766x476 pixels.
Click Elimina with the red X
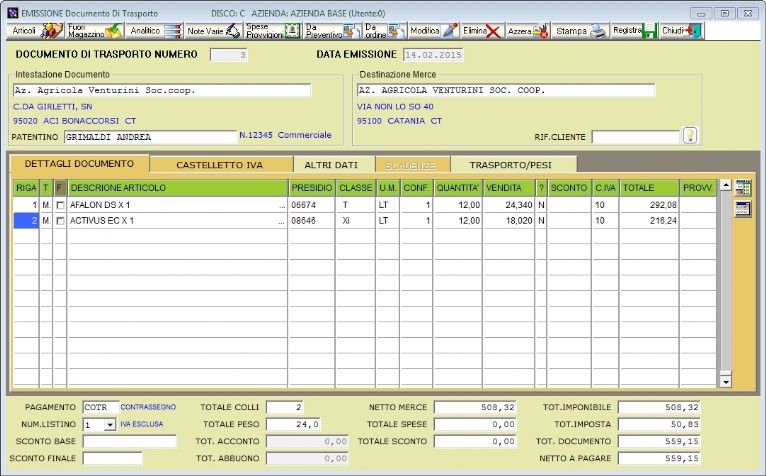pyautogui.click(x=482, y=31)
